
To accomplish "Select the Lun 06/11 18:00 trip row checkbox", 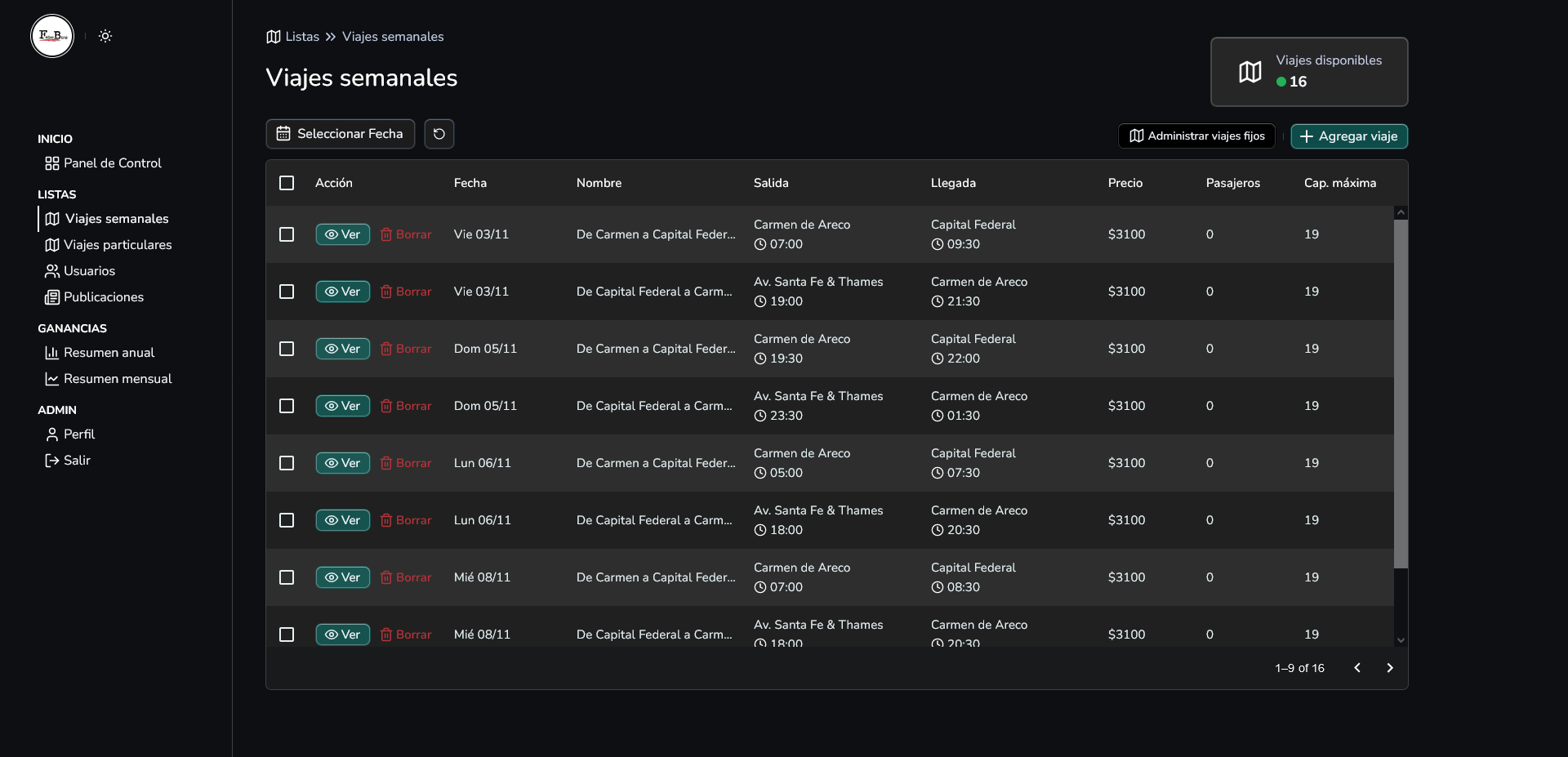I will pyautogui.click(x=287, y=520).
